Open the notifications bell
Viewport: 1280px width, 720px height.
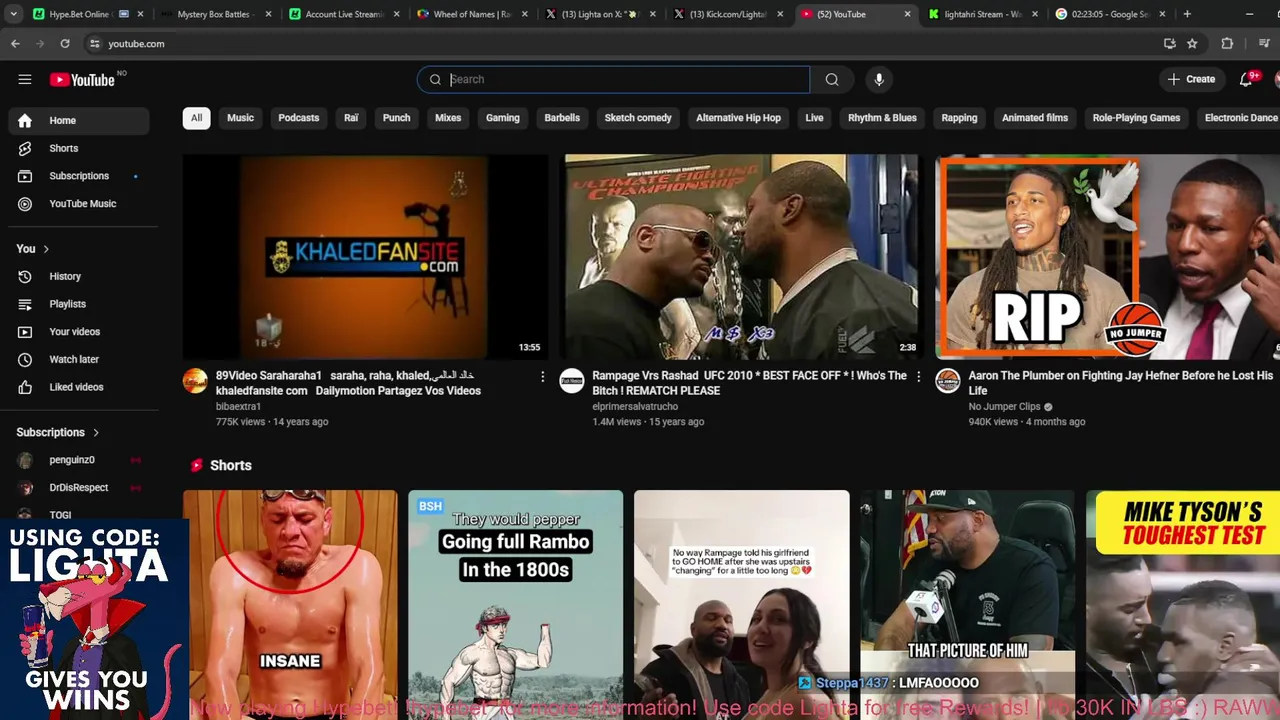pyautogui.click(x=1246, y=80)
